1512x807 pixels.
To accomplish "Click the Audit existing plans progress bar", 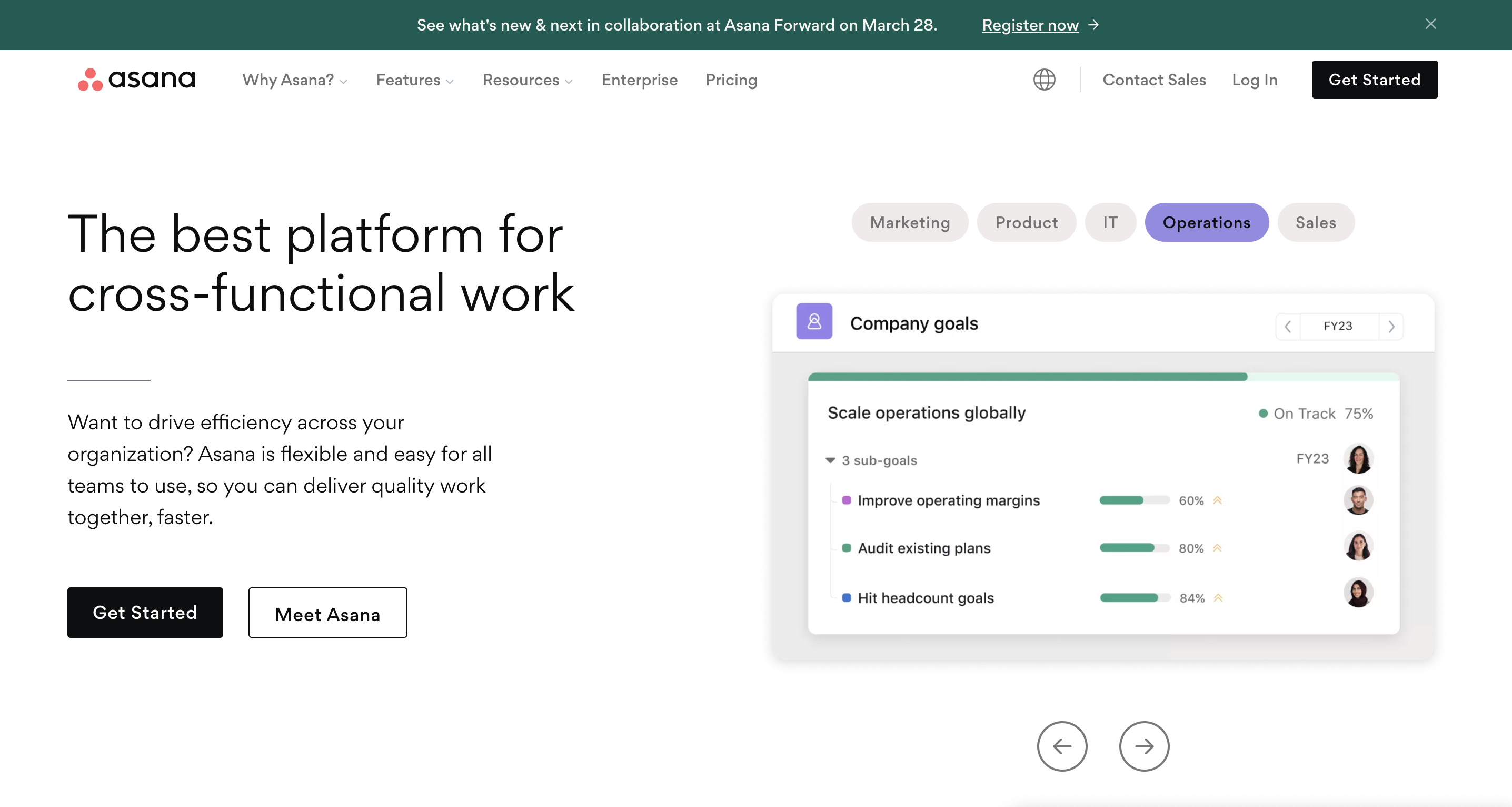I will click(1134, 547).
